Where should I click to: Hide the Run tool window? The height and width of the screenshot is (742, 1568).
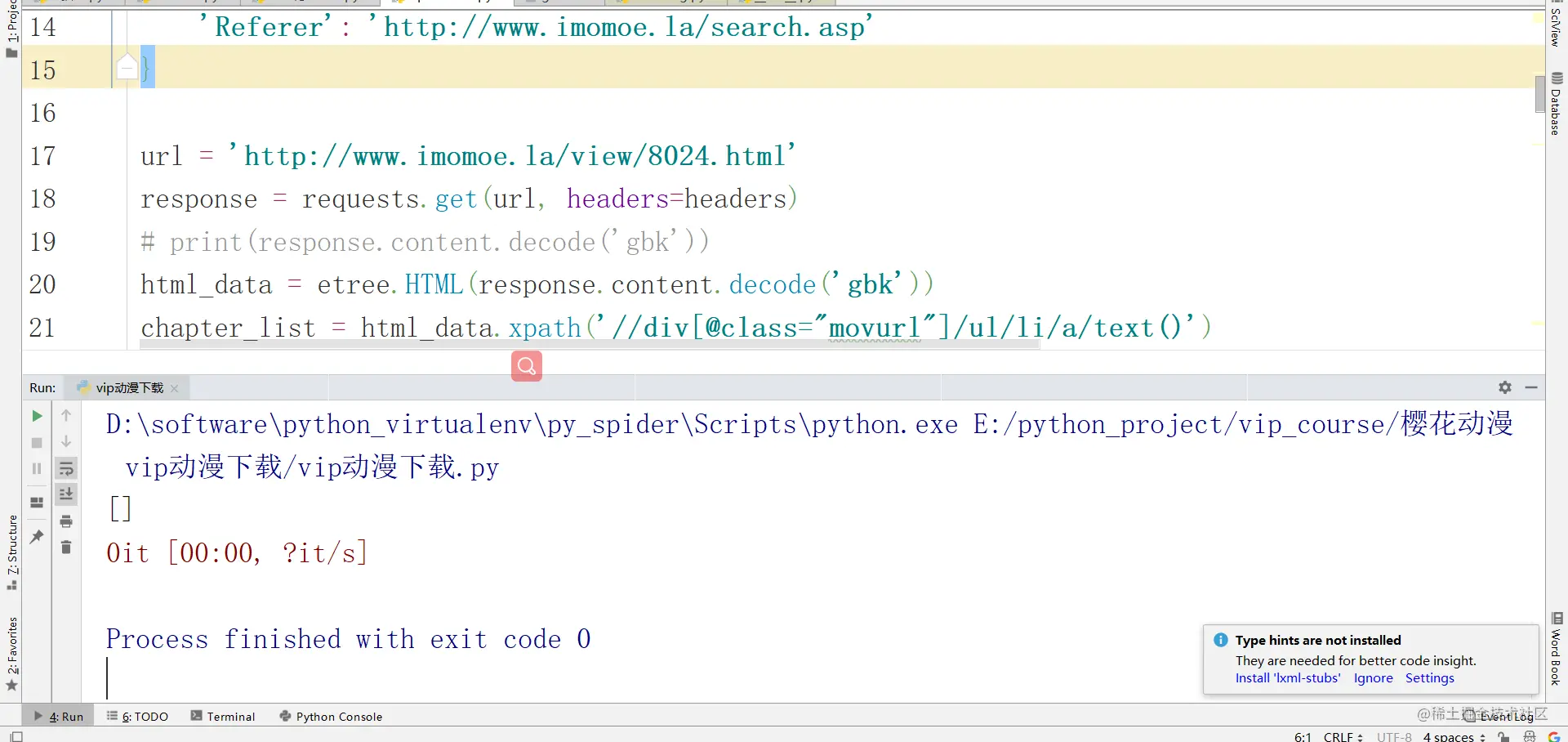tap(1531, 387)
